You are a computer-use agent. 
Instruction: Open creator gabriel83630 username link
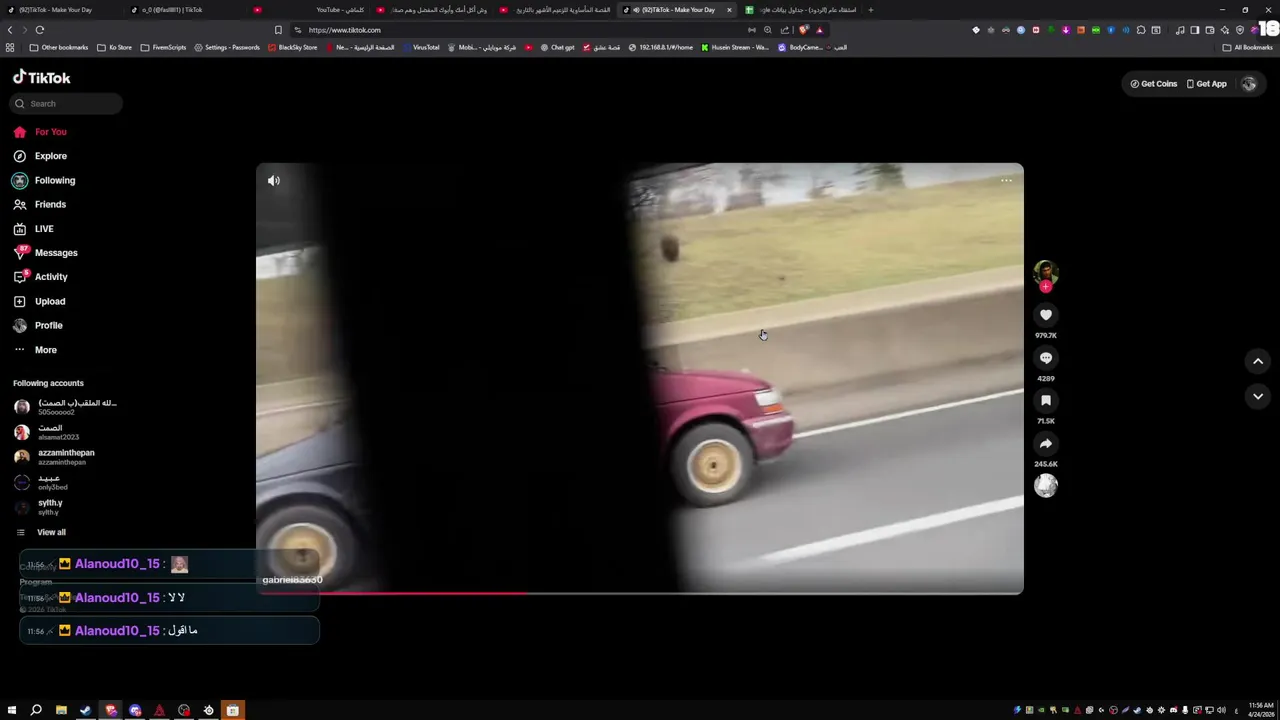292,580
